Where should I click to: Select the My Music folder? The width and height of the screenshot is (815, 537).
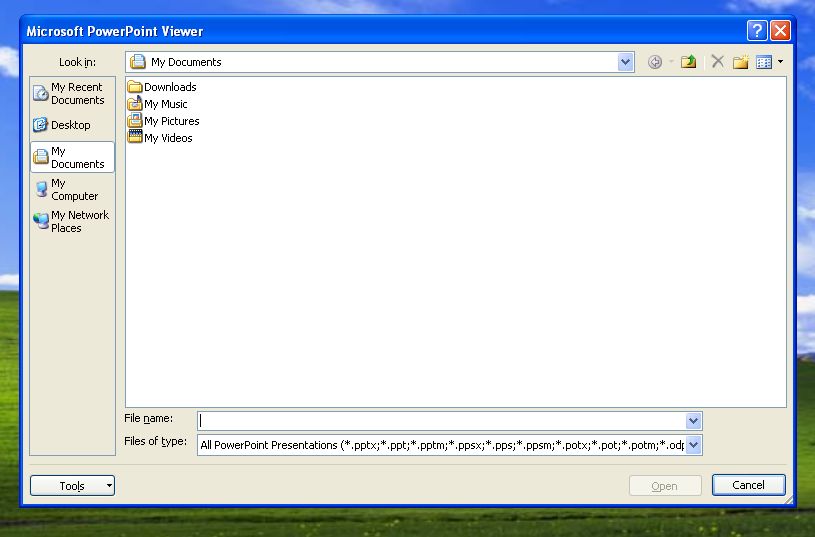tap(165, 104)
